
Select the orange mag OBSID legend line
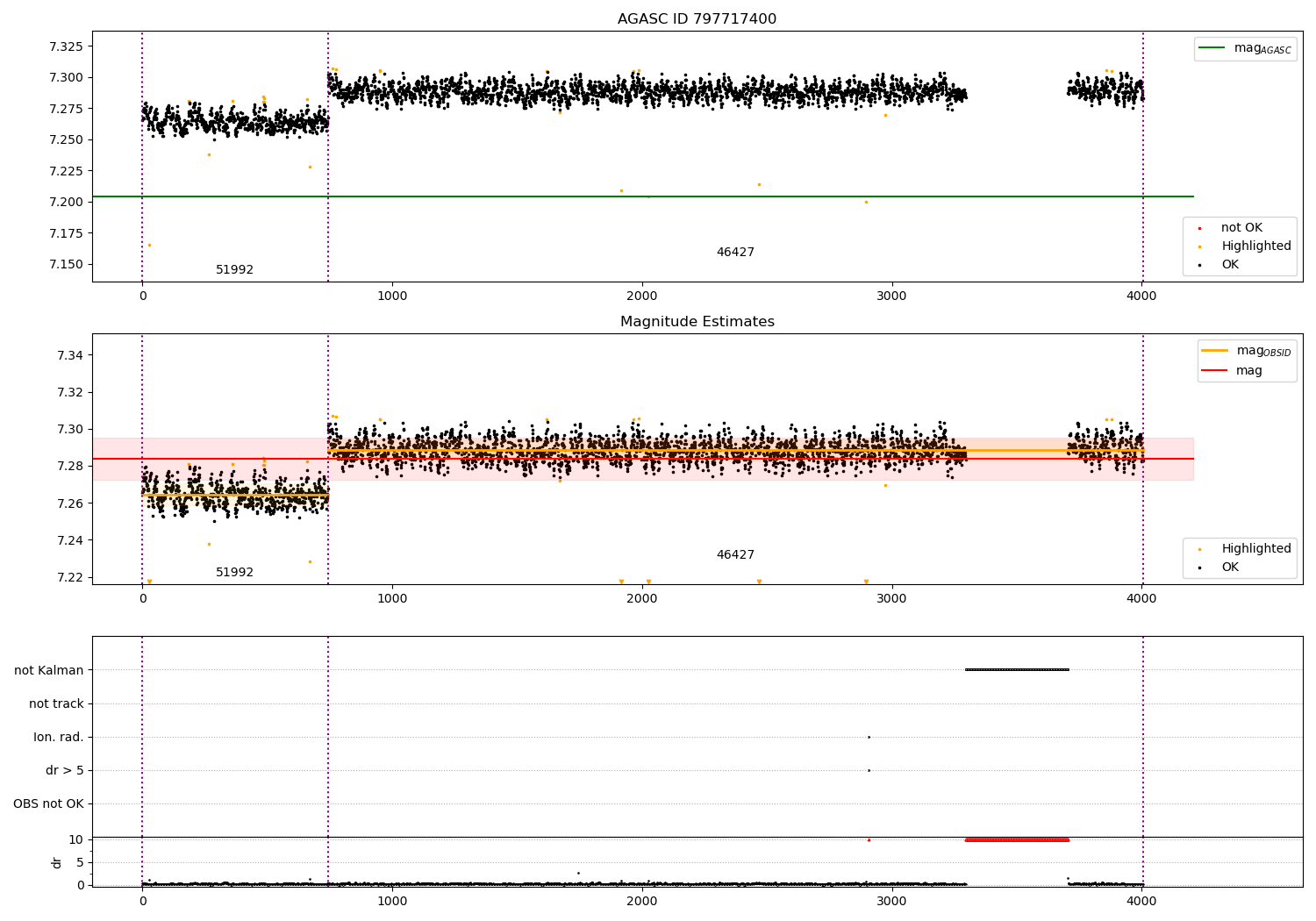pyautogui.click(x=1214, y=351)
